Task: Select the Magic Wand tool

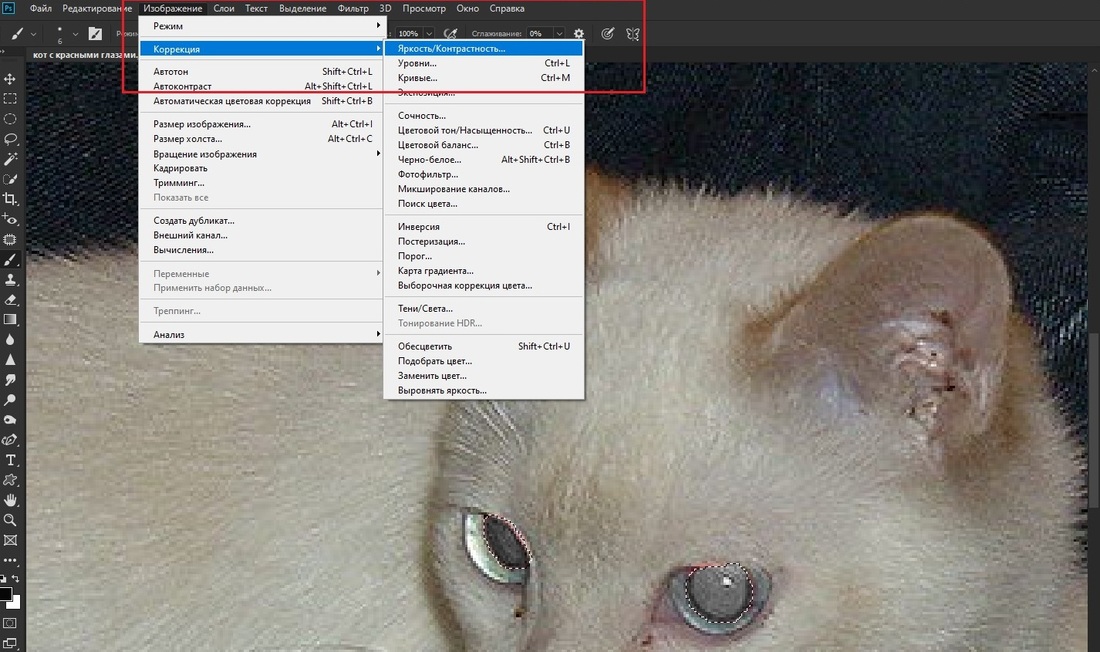Action: 11,159
